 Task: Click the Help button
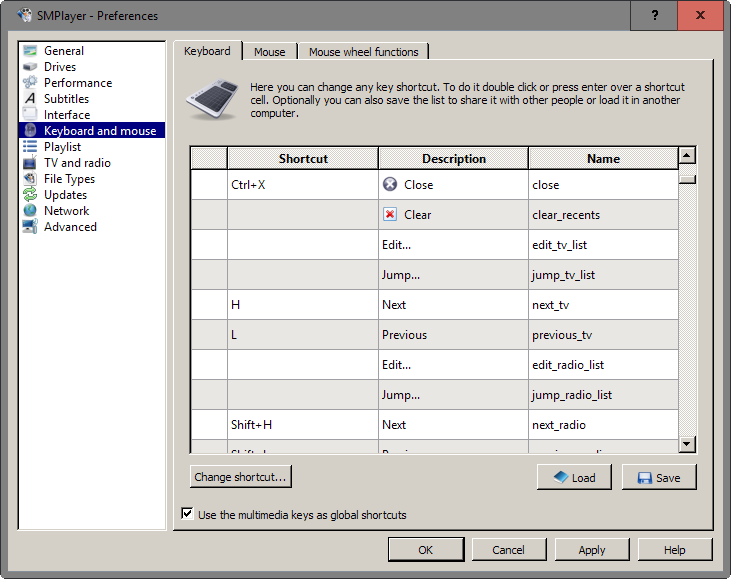tap(675, 550)
